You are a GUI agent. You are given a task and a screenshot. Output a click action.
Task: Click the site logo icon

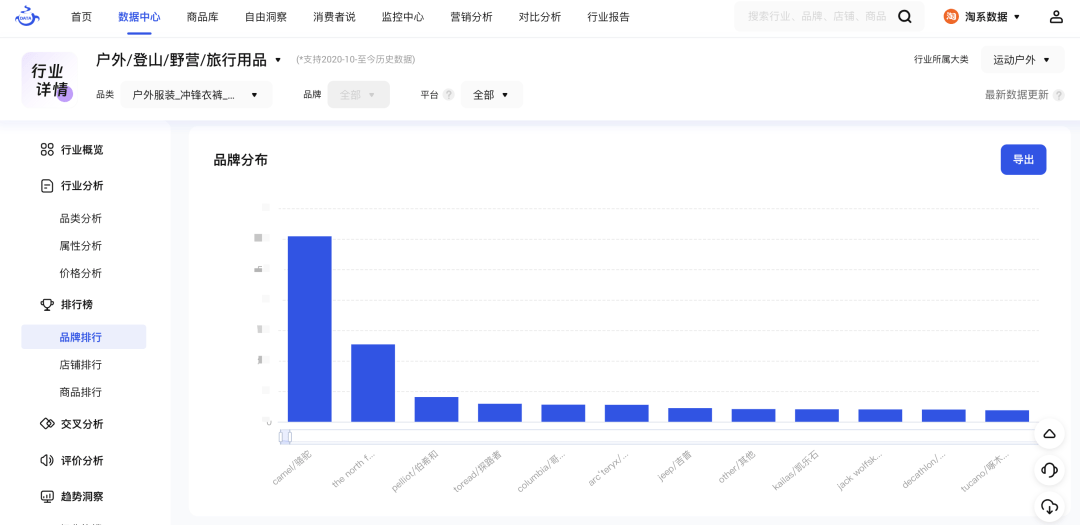click(28, 17)
